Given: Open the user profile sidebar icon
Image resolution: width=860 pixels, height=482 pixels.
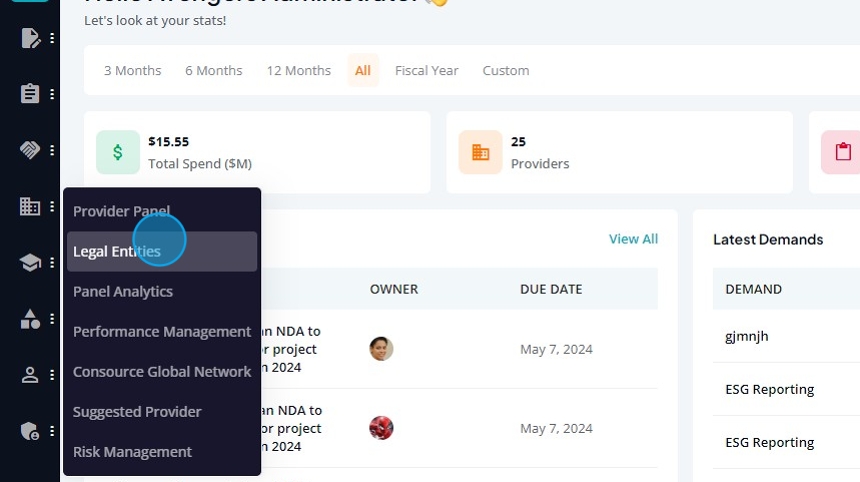Looking at the screenshot, I should pyautogui.click(x=30, y=375).
